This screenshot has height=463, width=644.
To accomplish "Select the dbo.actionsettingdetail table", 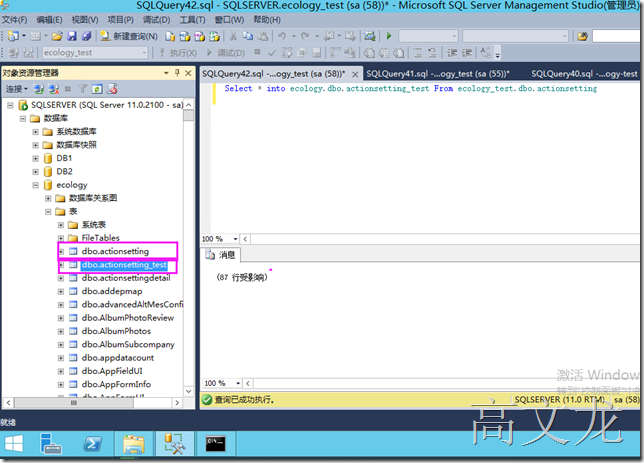I will click(x=126, y=278).
